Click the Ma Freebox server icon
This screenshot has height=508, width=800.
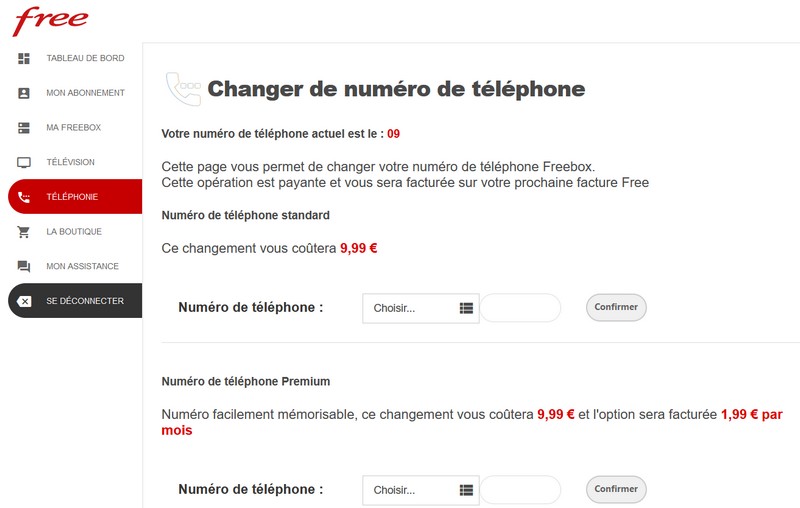click(24, 128)
